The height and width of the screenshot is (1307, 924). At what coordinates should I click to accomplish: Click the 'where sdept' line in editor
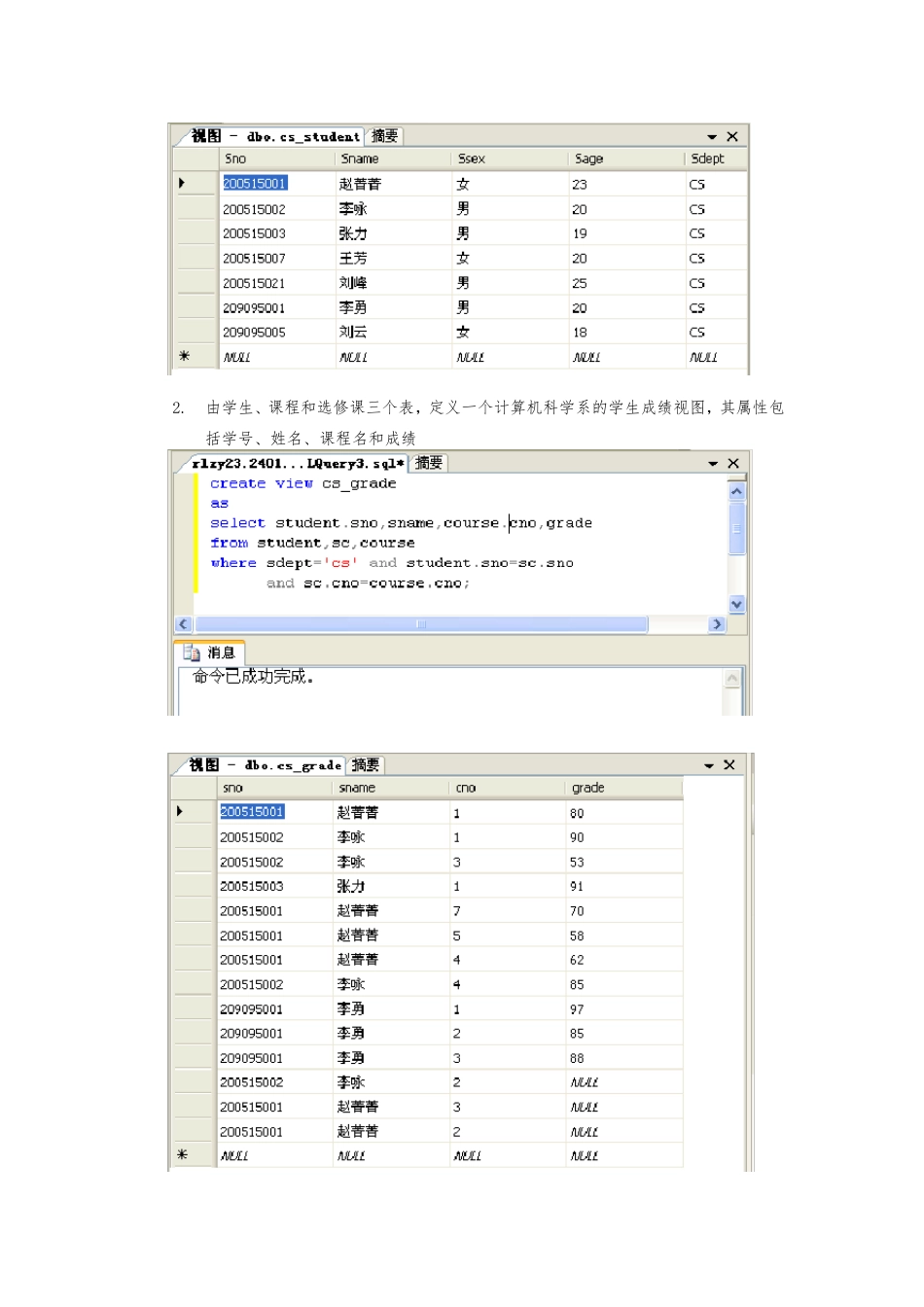tap(392, 563)
